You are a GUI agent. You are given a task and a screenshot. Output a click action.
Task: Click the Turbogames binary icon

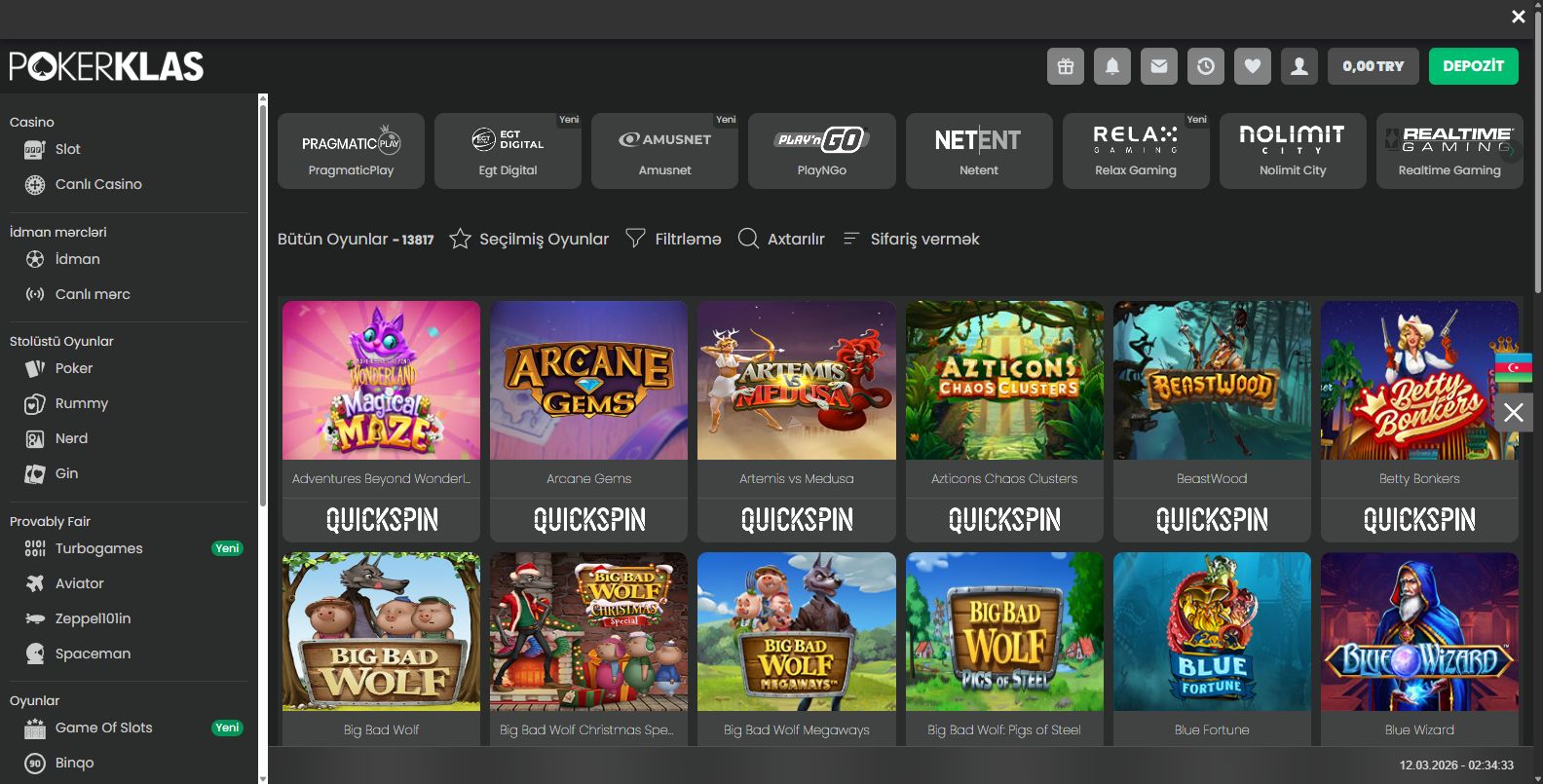click(x=35, y=548)
